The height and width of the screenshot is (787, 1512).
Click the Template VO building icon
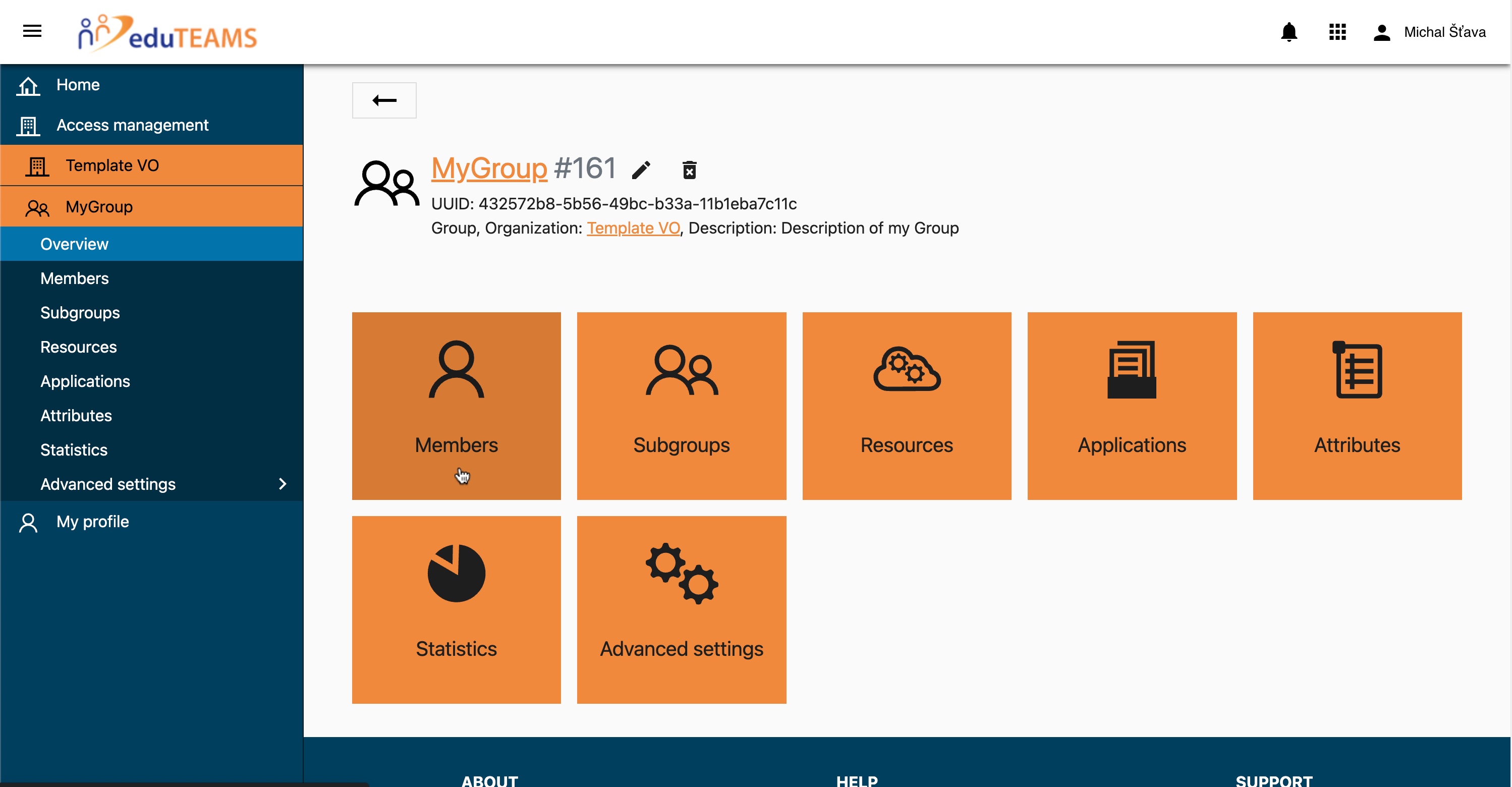[x=37, y=166]
